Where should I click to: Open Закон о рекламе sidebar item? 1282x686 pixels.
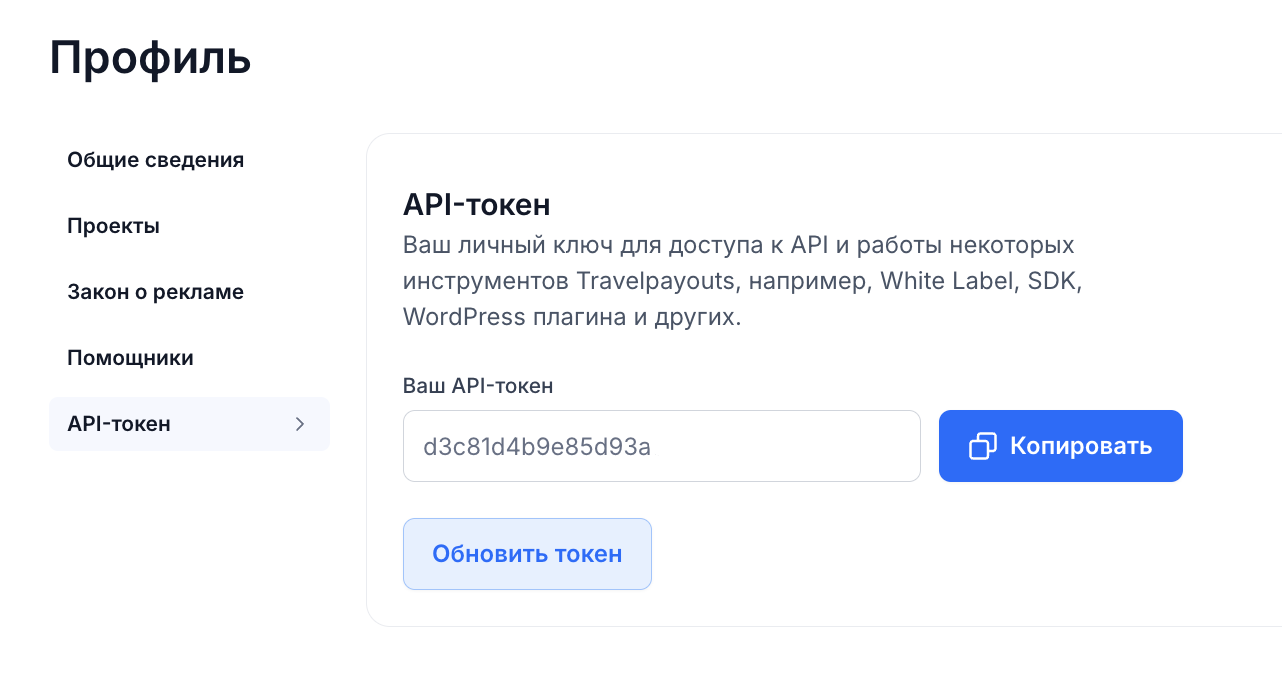(156, 292)
